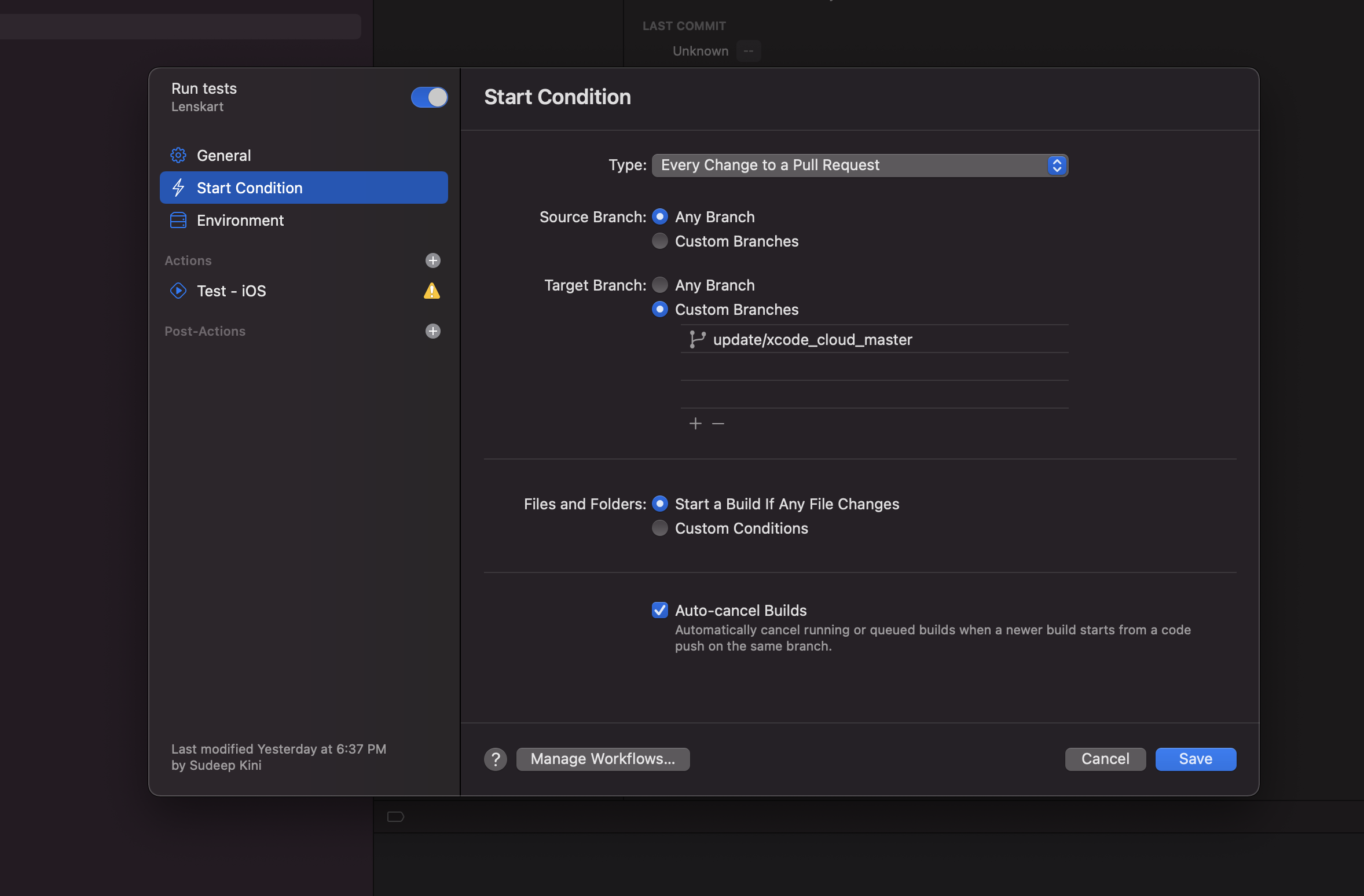Remove selected branch with minus button
Screen dimensions: 1364x896
718,424
